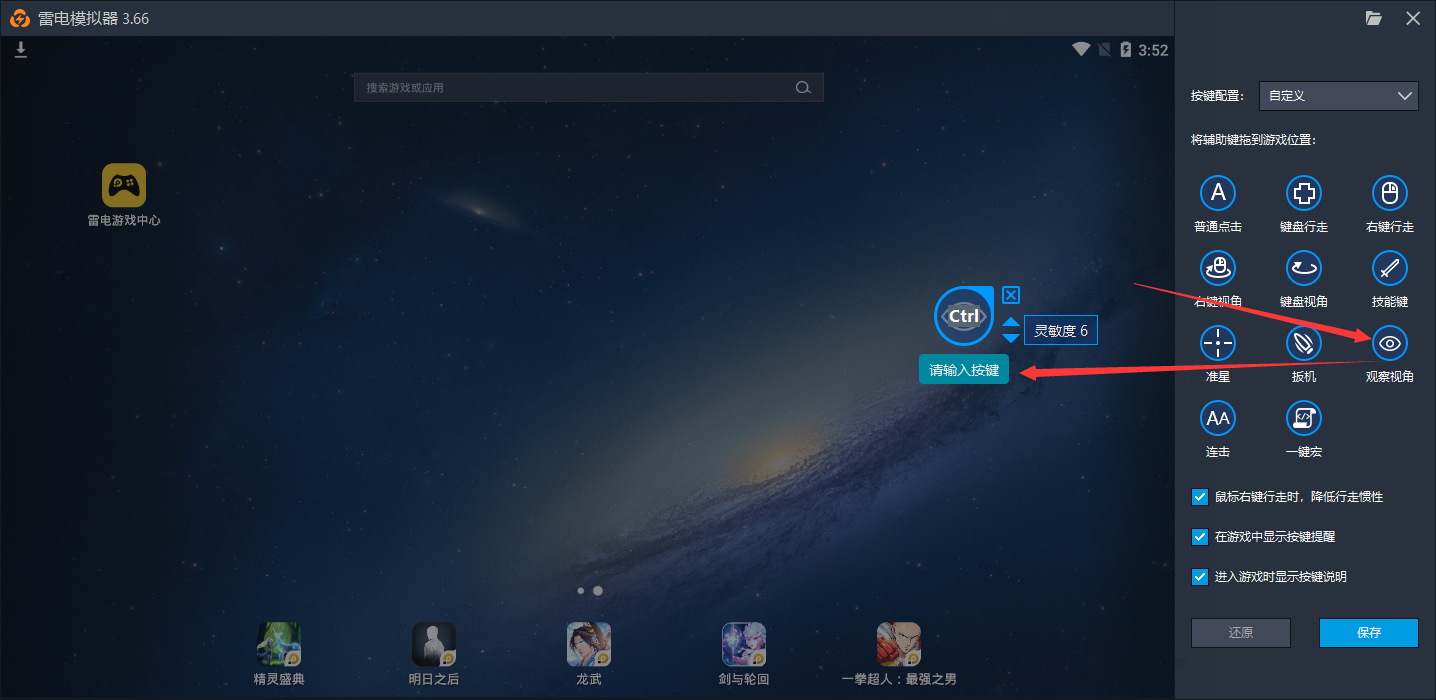Disable 进入游戏时显示按键说明 checkbox
1436x700 pixels.
(1200, 577)
